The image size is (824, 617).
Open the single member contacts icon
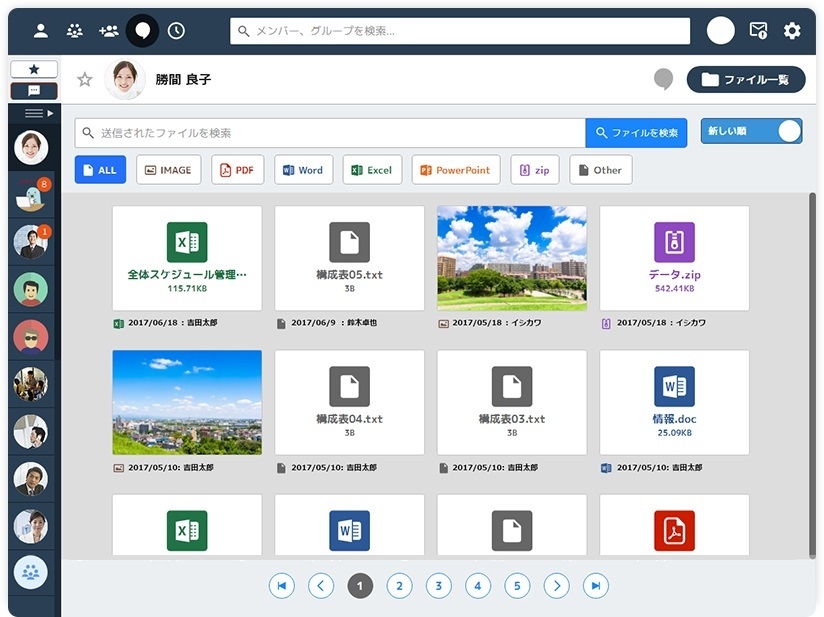coord(41,31)
